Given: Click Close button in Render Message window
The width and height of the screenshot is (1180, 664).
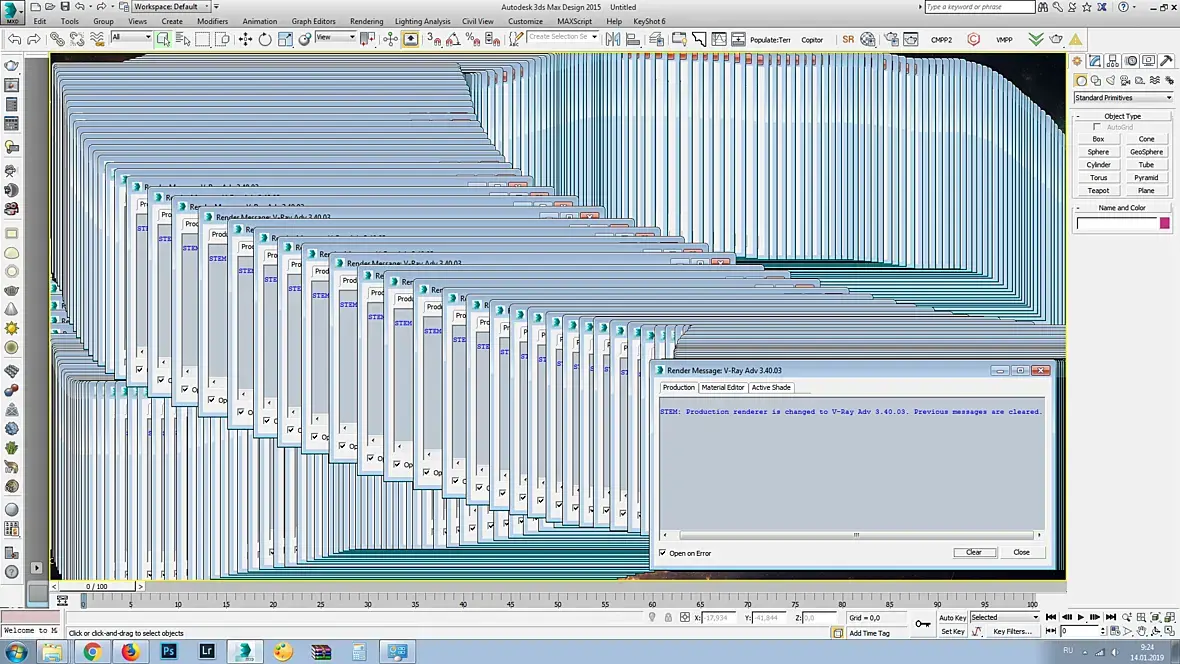Looking at the screenshot, I should [x=1021, y=553].
